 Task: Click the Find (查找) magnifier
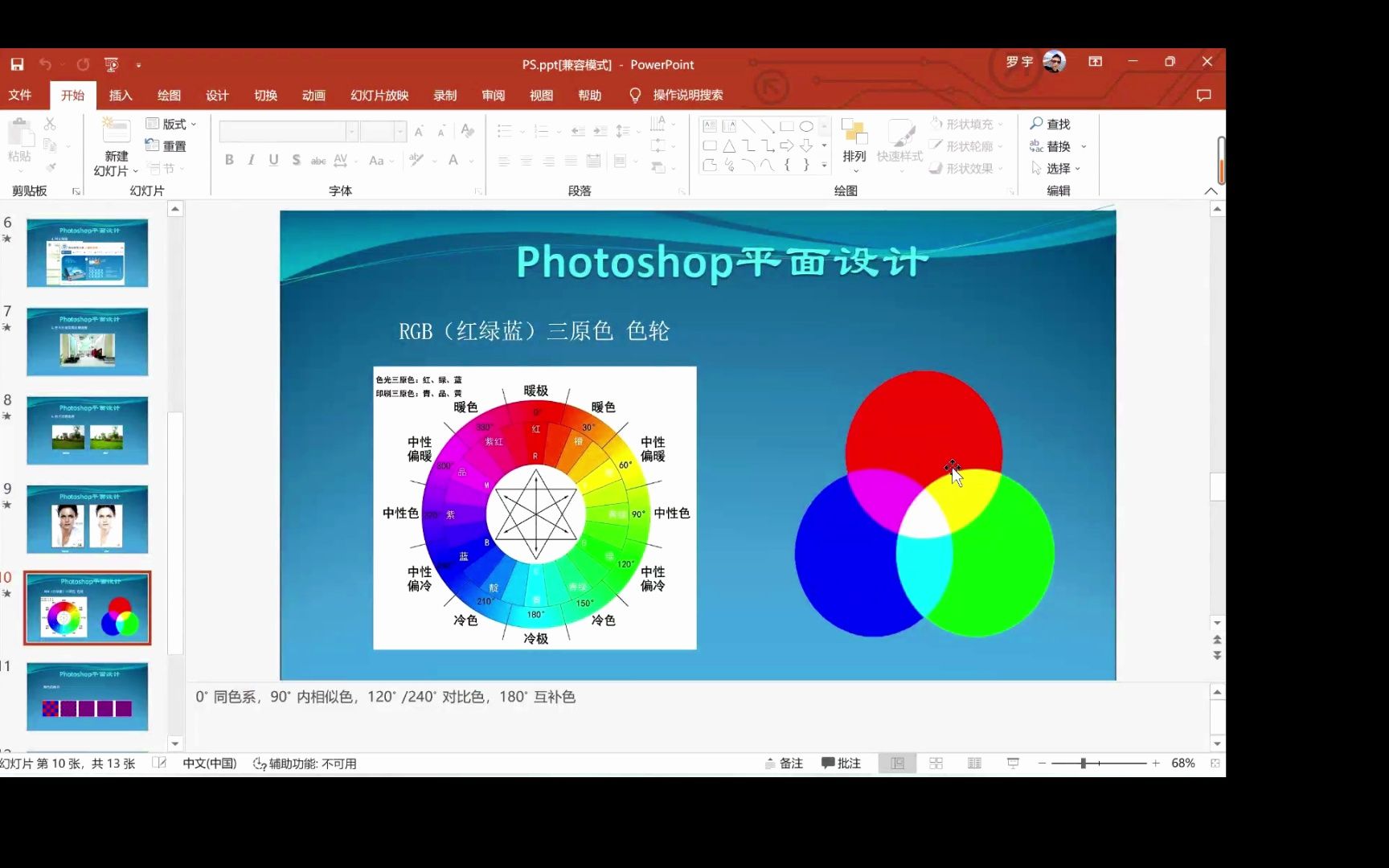[1050, 124]
